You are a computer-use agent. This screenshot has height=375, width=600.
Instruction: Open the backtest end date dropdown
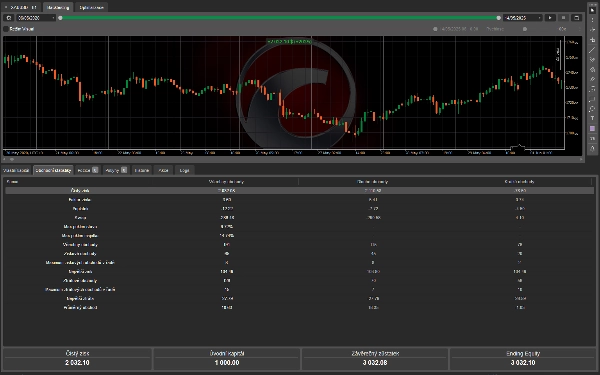(523, 18)
